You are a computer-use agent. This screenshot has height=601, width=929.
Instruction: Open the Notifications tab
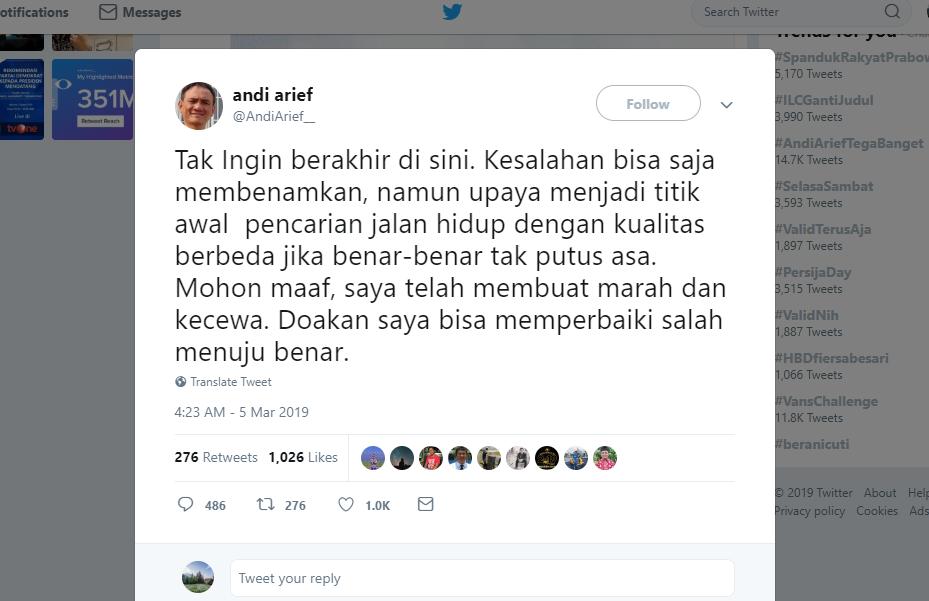(x=34, y=12)
